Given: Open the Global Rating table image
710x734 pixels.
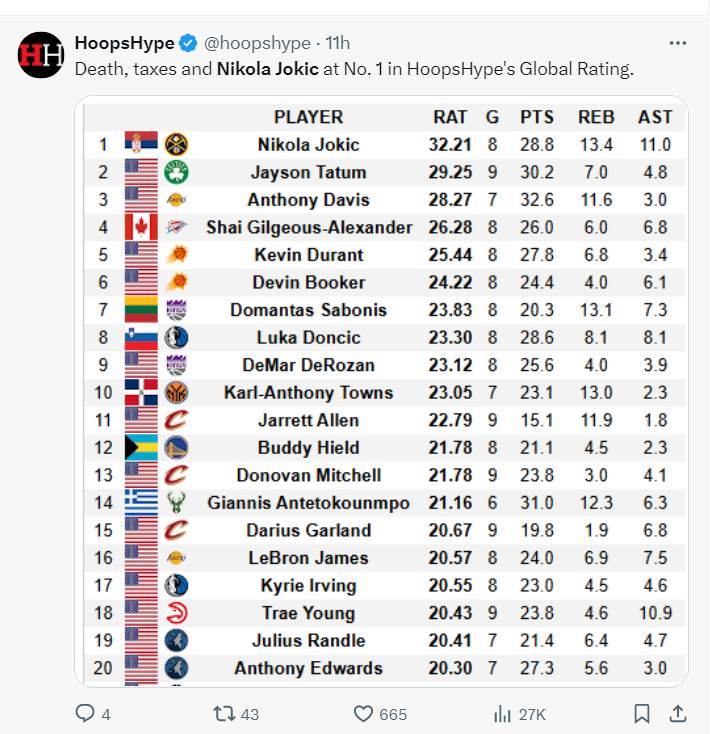Looking at the screenshot, I should coord(381,391).
